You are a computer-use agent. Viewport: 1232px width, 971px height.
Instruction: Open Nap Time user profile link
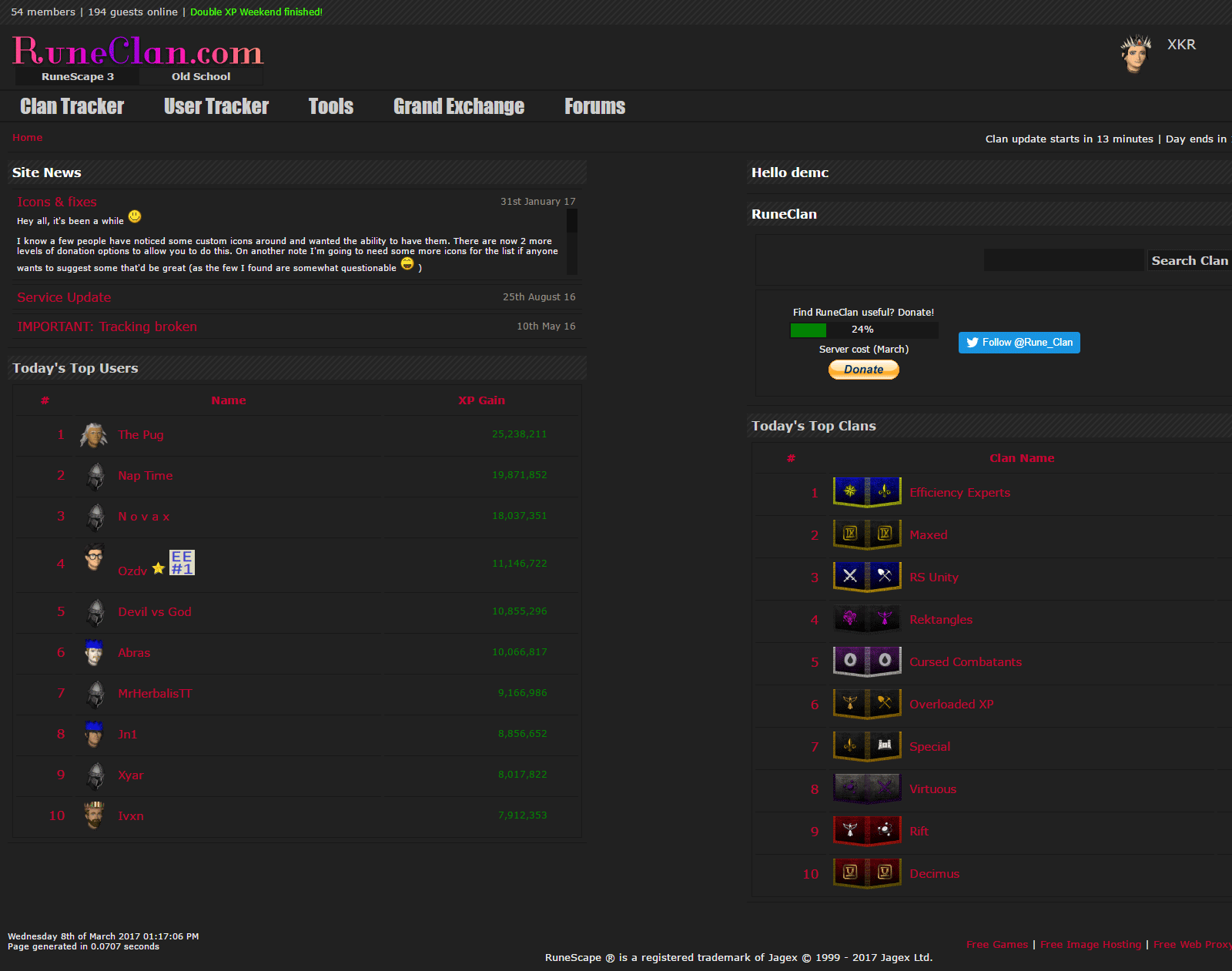tap(146, 475)
